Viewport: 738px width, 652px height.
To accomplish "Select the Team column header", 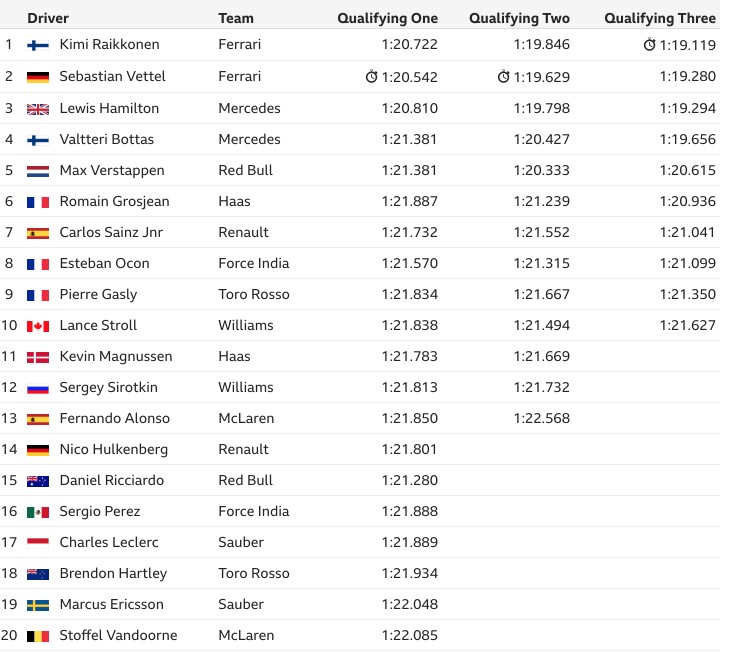I will point(236,18).
